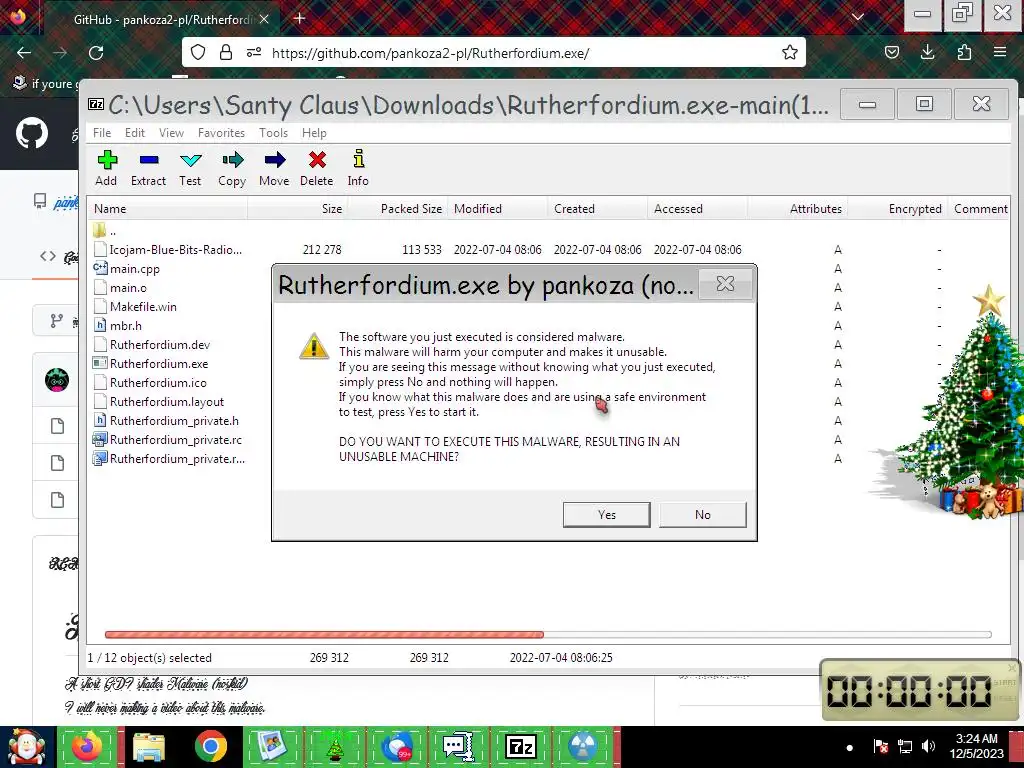The width and height of the screenshot is (1024, 768).
Task: Open Google Chrome from the taskbar
Action: (x=210, y=746)
